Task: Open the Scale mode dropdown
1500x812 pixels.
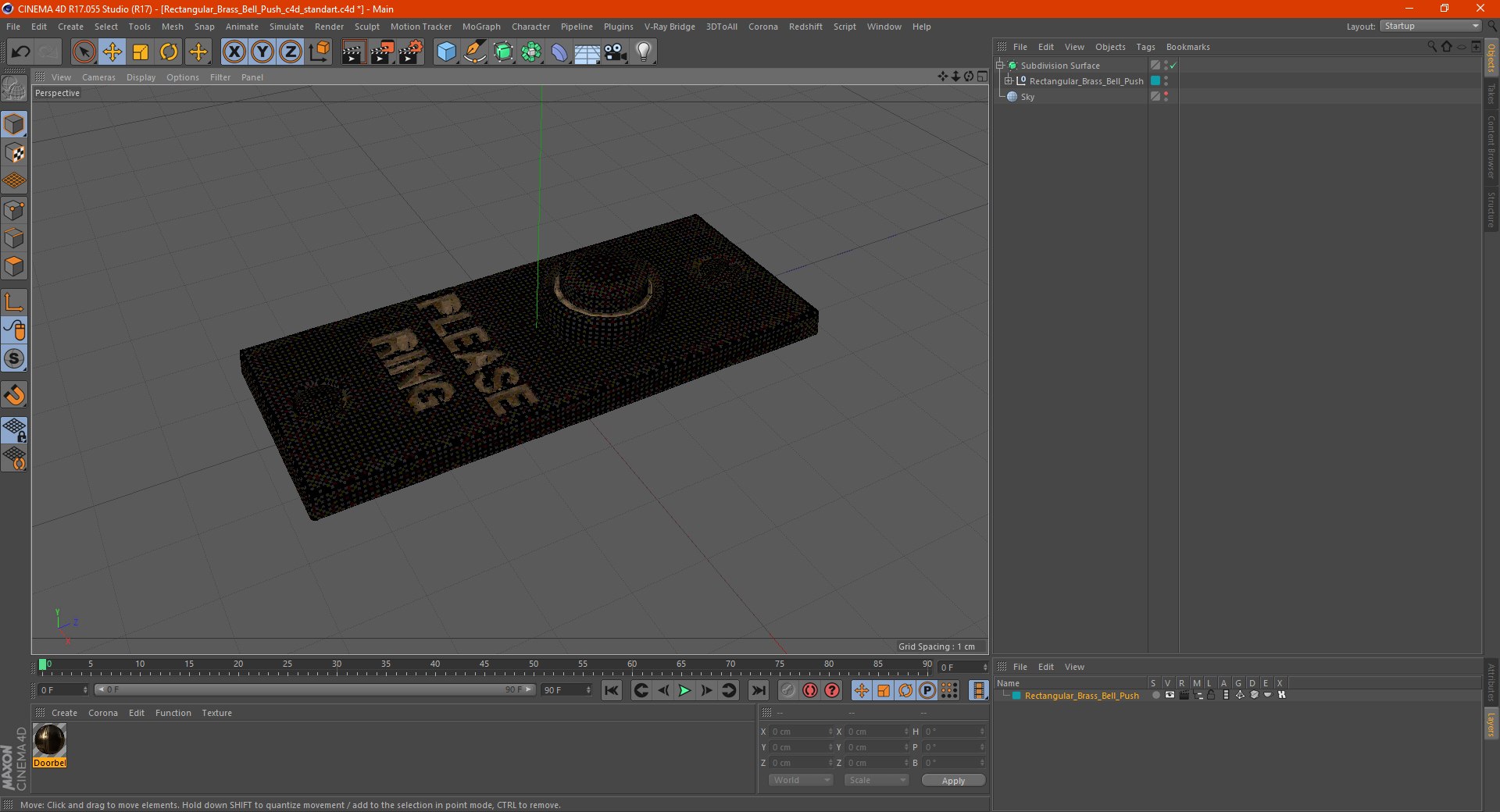Action: (877, 780)
